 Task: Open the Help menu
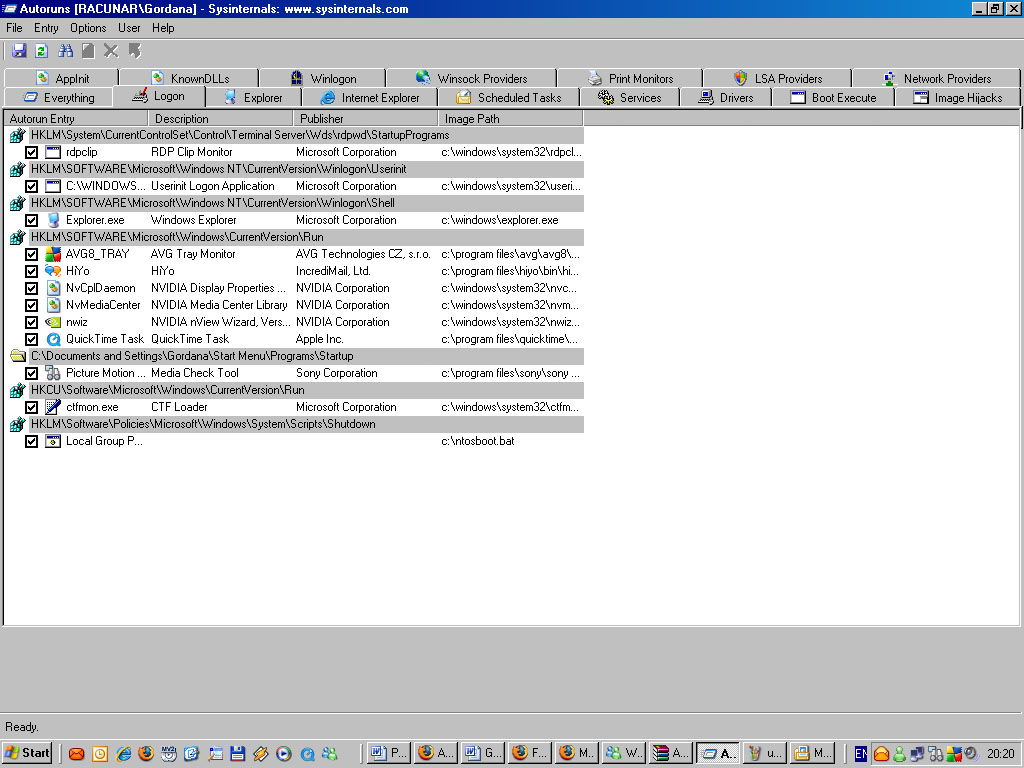(x=163, y=28)
